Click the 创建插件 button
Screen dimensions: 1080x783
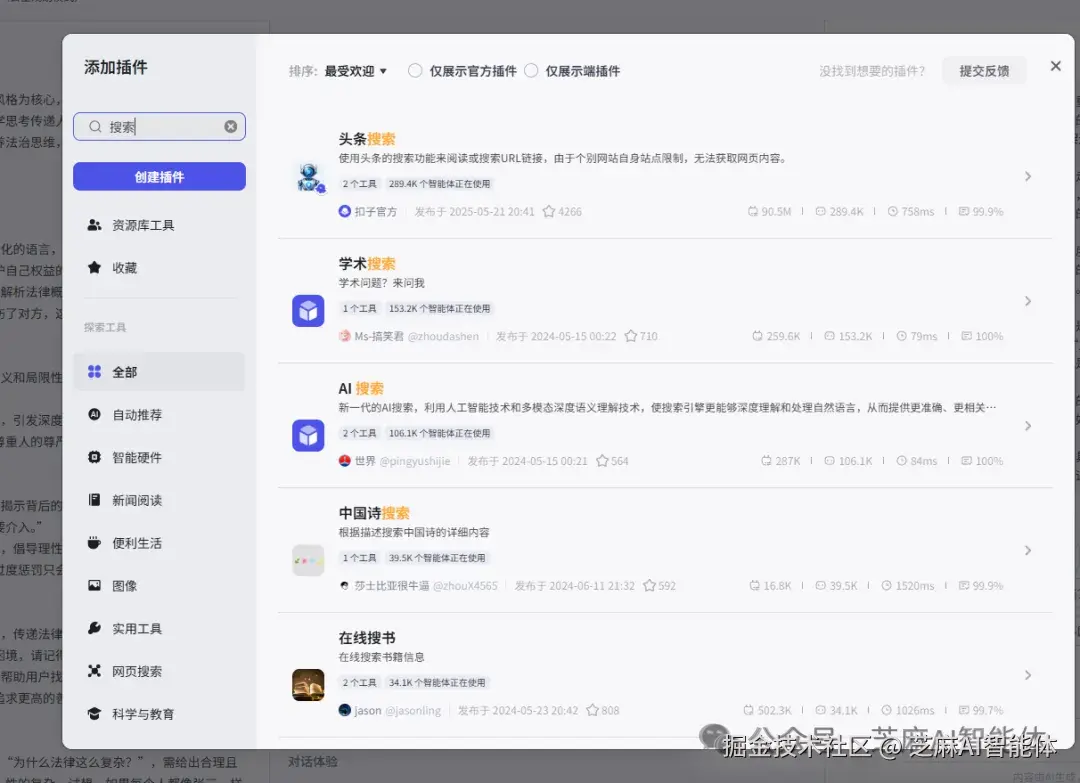click(159, 175)
